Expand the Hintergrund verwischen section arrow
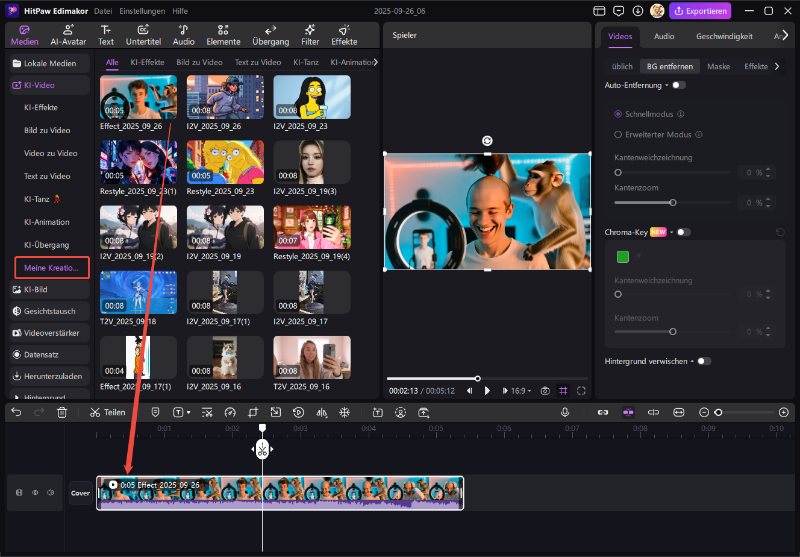Image resolution: width=800 pixels, height=557 pixels. click(692, 362)
